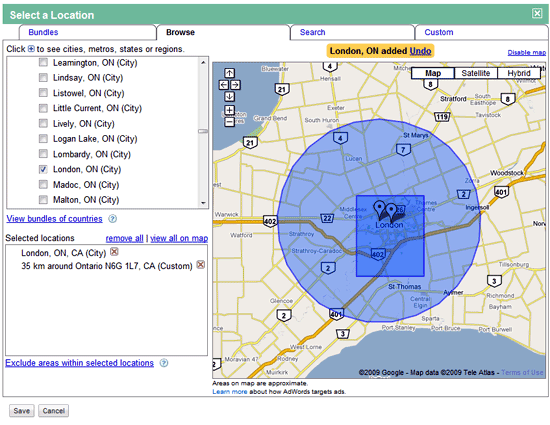Check Madoc, ON (City)
This screenshot has width=550, height=425.
[x=43, y=184]
